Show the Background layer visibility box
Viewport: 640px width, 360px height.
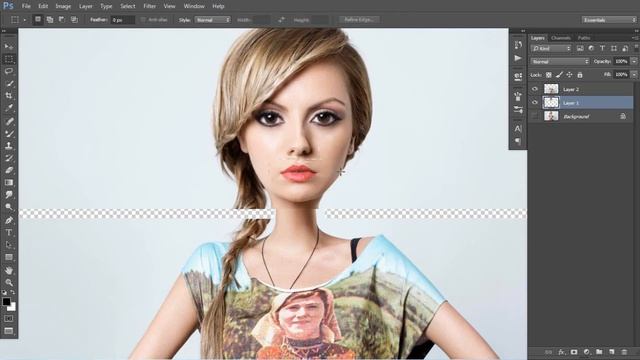535,116
